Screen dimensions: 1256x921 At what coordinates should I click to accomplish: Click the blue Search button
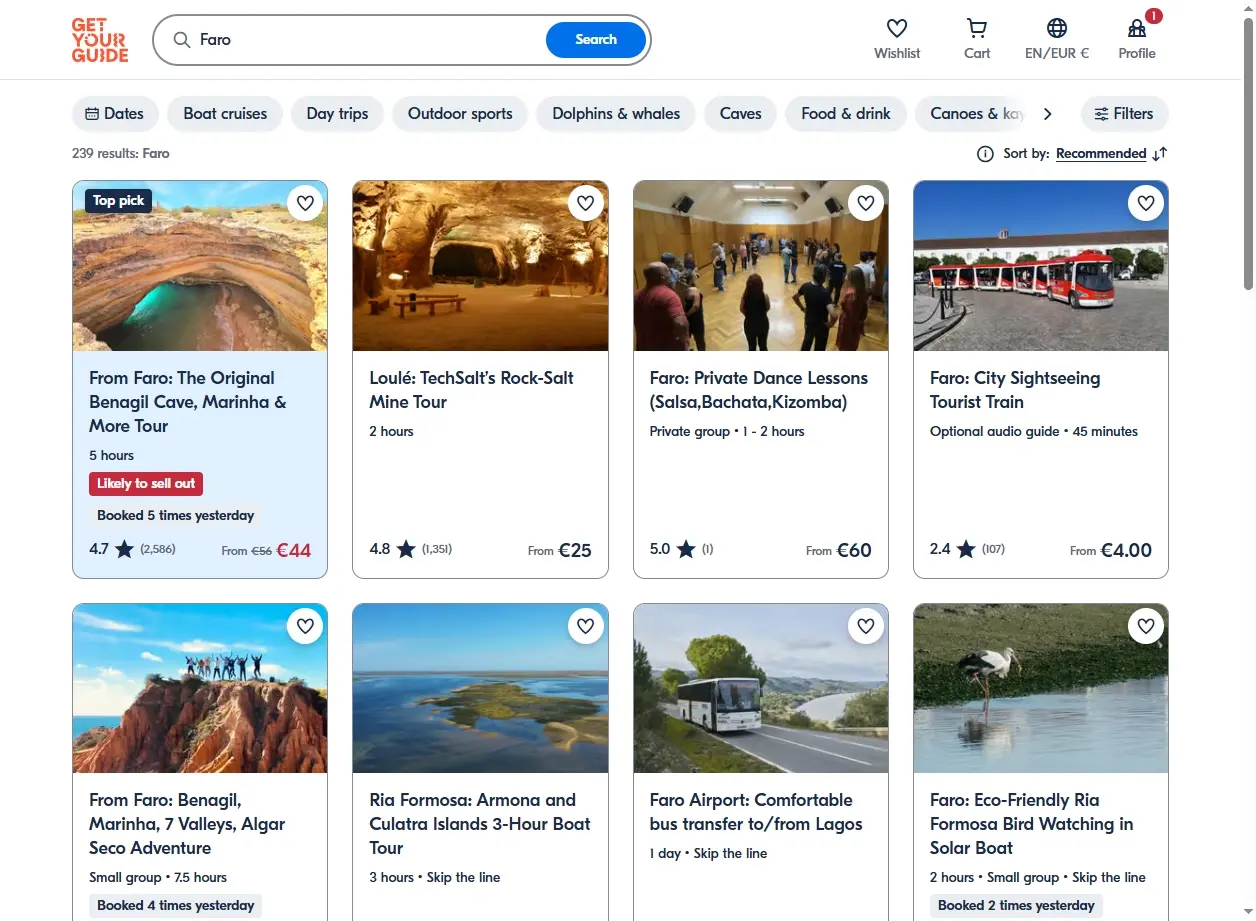[596, 40]
